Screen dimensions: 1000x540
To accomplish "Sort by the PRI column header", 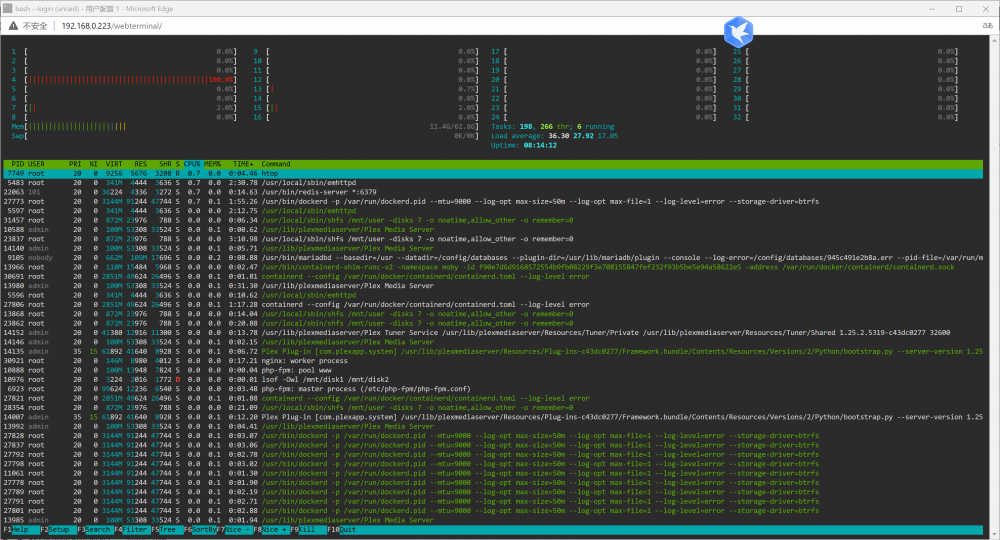I will [75, 164].
